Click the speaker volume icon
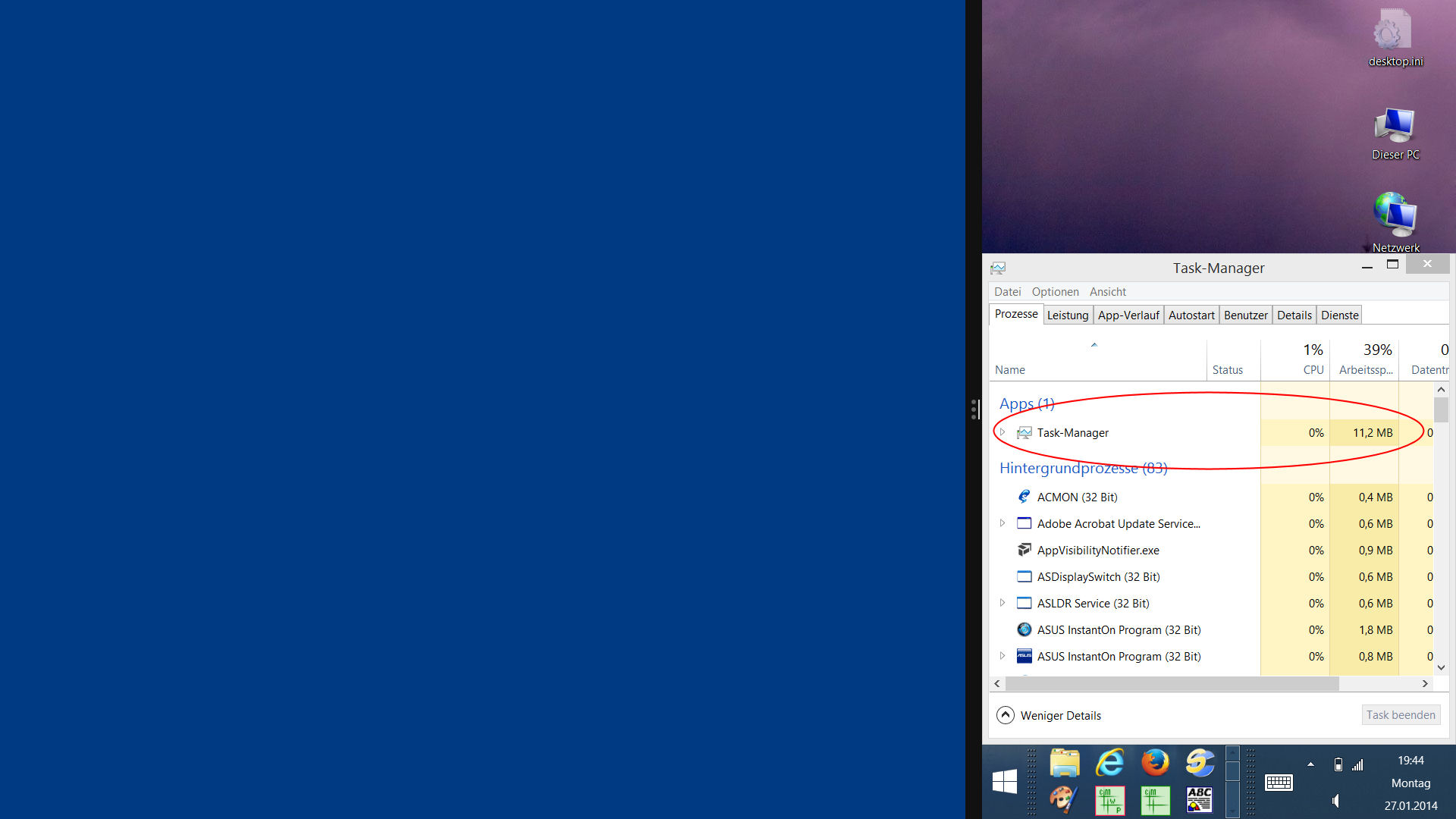Viewport: 1456px width, 819px height. pyautogui.click(x=1336, y=801)
